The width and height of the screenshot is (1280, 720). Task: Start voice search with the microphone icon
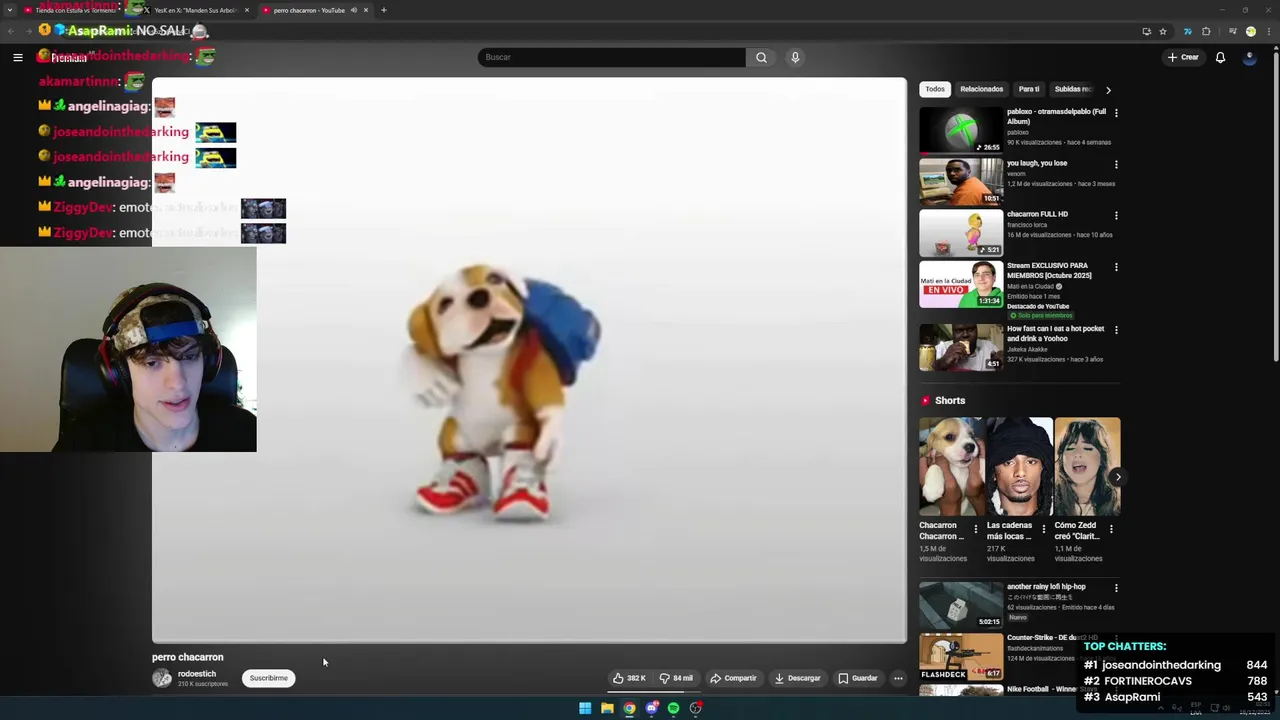(795, 57)
